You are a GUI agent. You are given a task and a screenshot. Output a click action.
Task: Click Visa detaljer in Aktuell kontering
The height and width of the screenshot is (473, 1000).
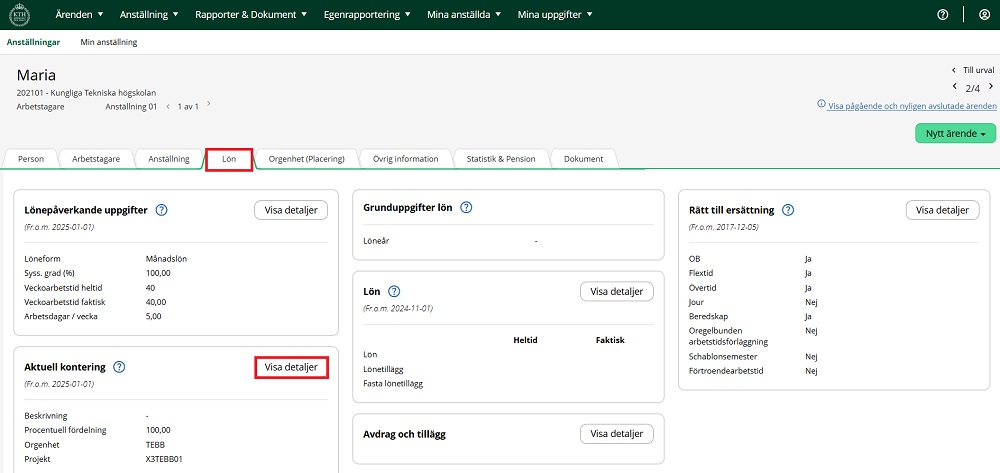pyautogui.click(x=291, y=367)
